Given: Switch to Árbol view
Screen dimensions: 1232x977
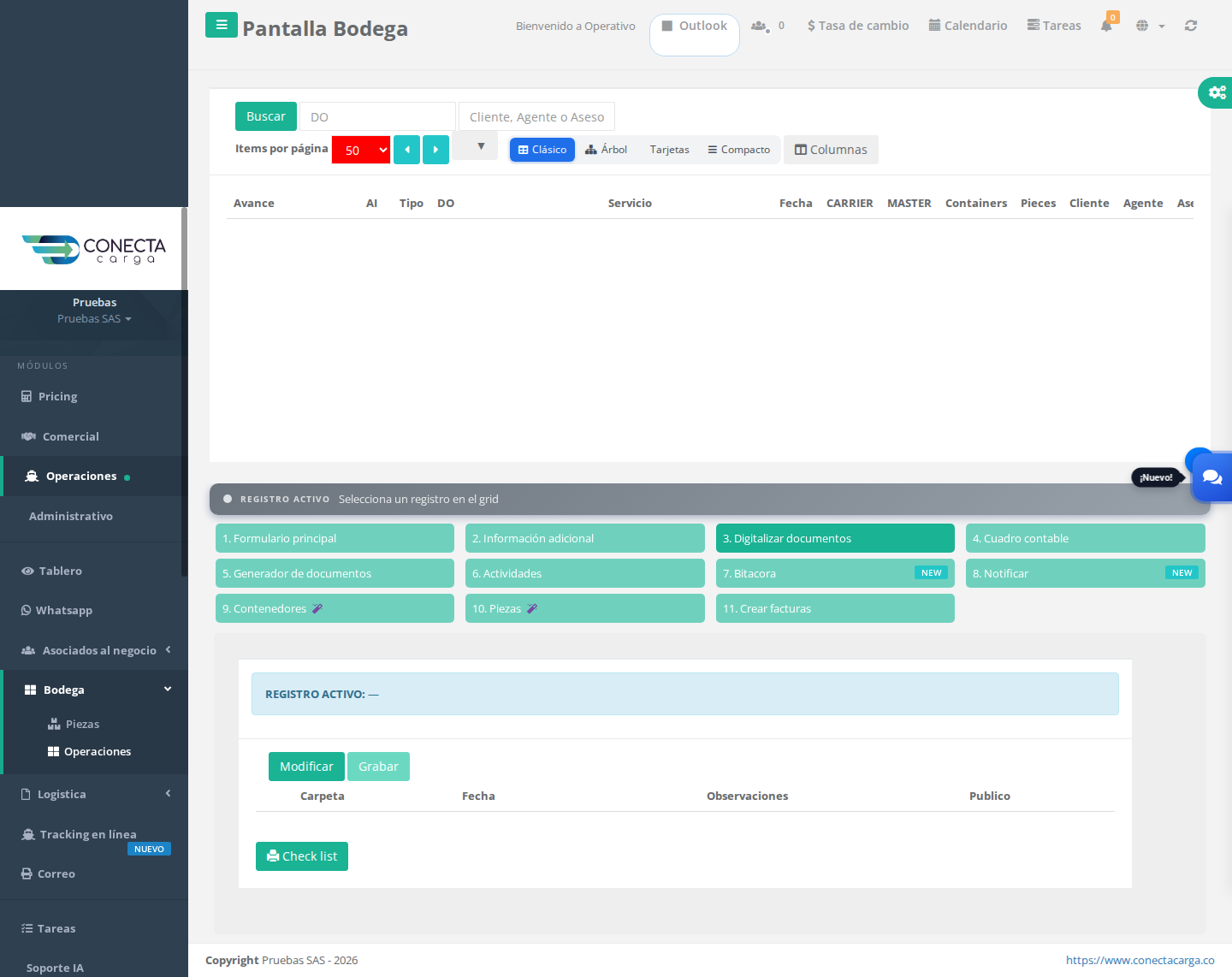Looking at the screenshot, I should (607, 150).
